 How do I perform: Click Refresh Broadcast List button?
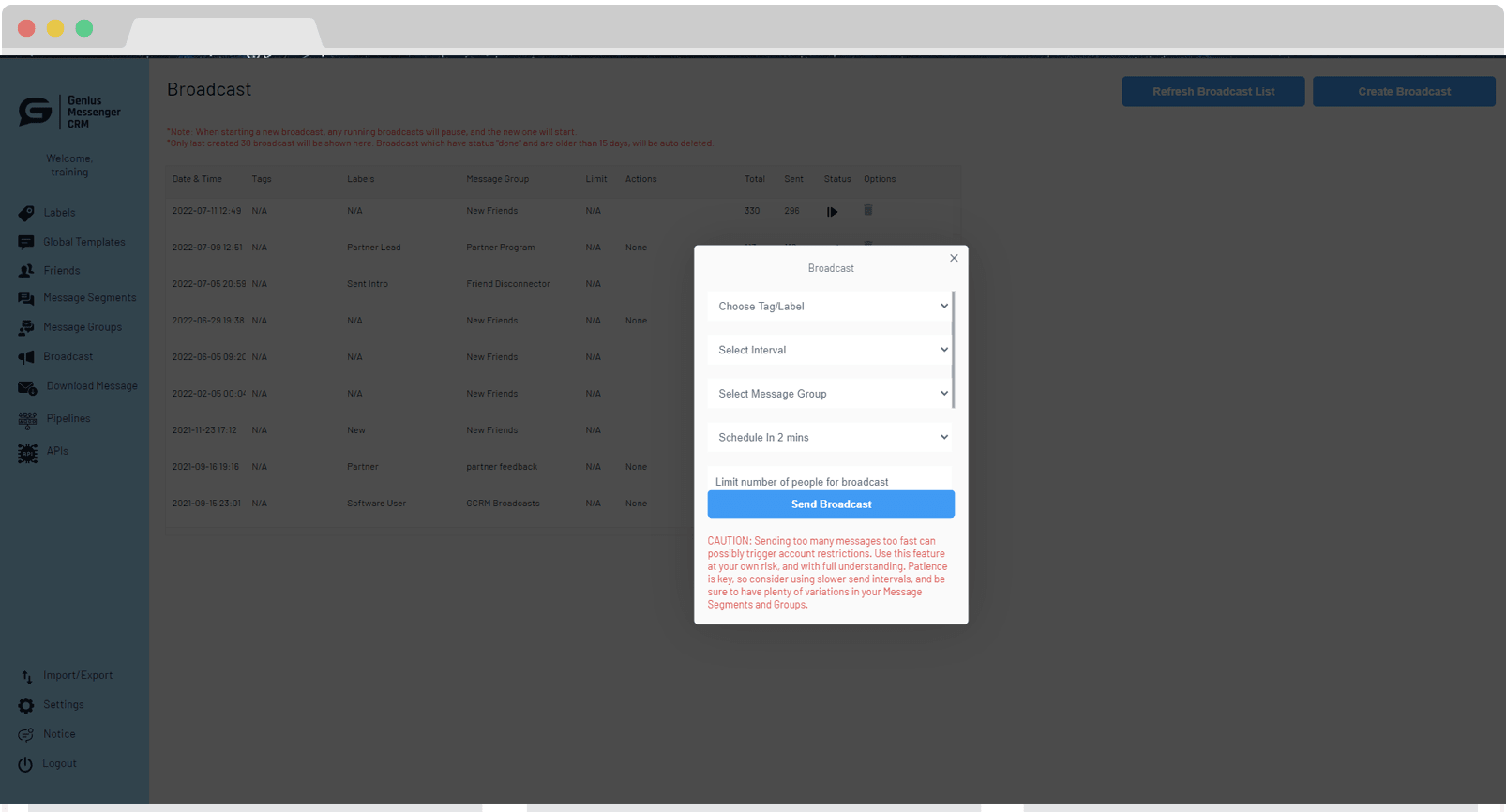click(x=1212, y=92)
